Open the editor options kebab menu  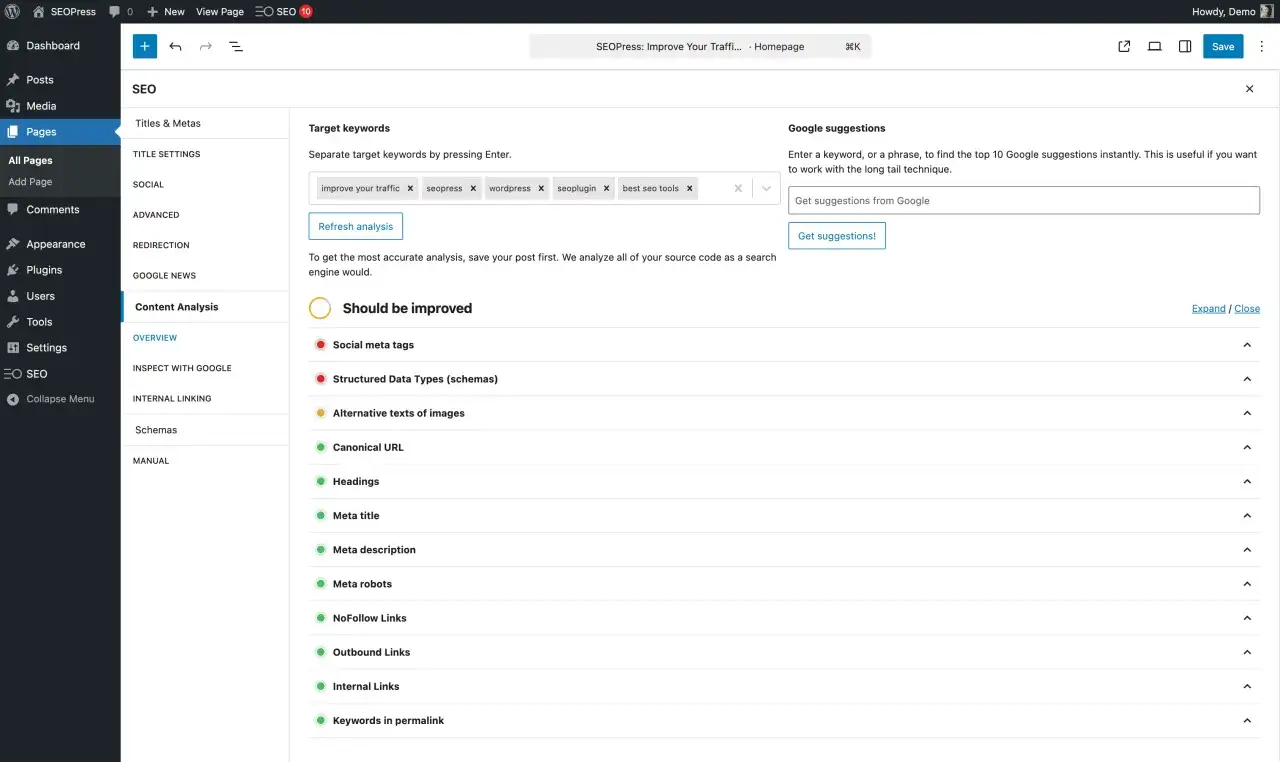click(1262, 46)
